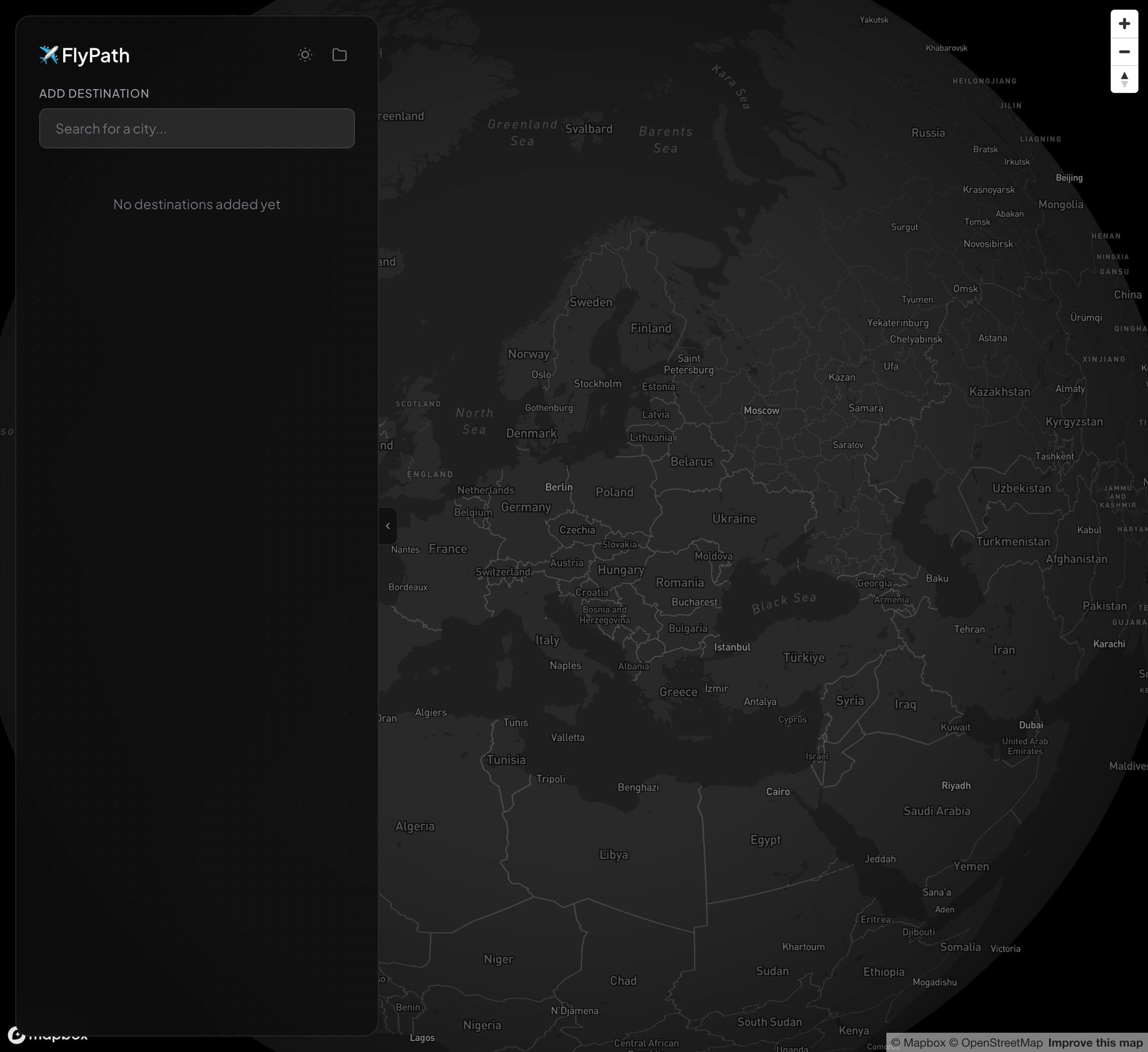Click the Cairo city label
Viewport: 1148px width, 1052px height.
778,792
